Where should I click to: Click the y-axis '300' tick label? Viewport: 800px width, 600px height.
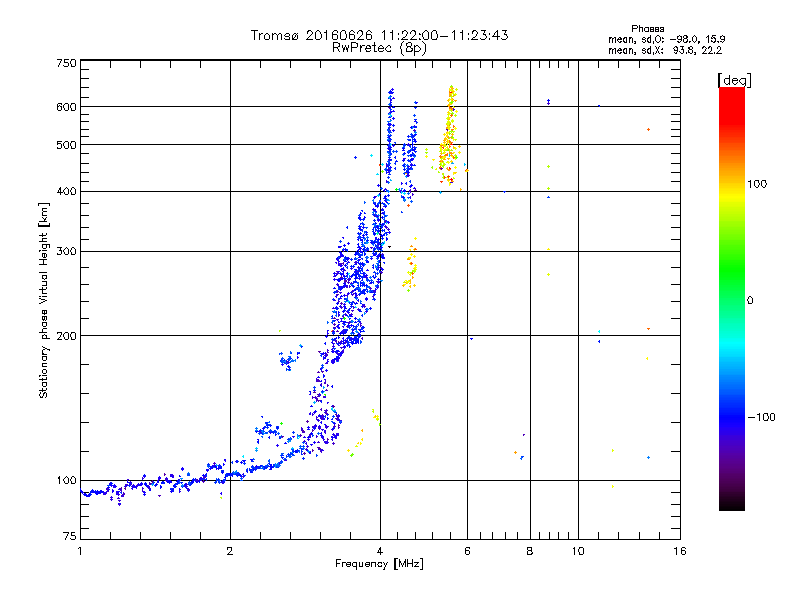(x=66, y=252)
